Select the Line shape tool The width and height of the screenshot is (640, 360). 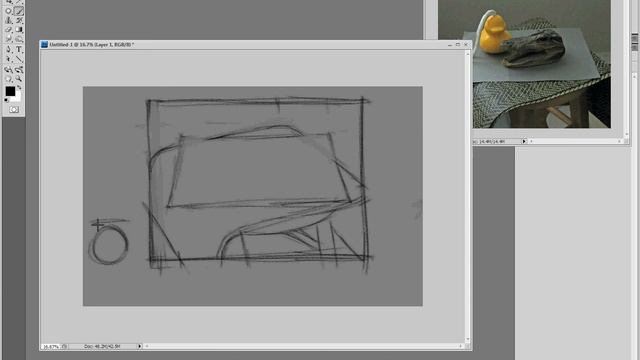pos(19,59)
